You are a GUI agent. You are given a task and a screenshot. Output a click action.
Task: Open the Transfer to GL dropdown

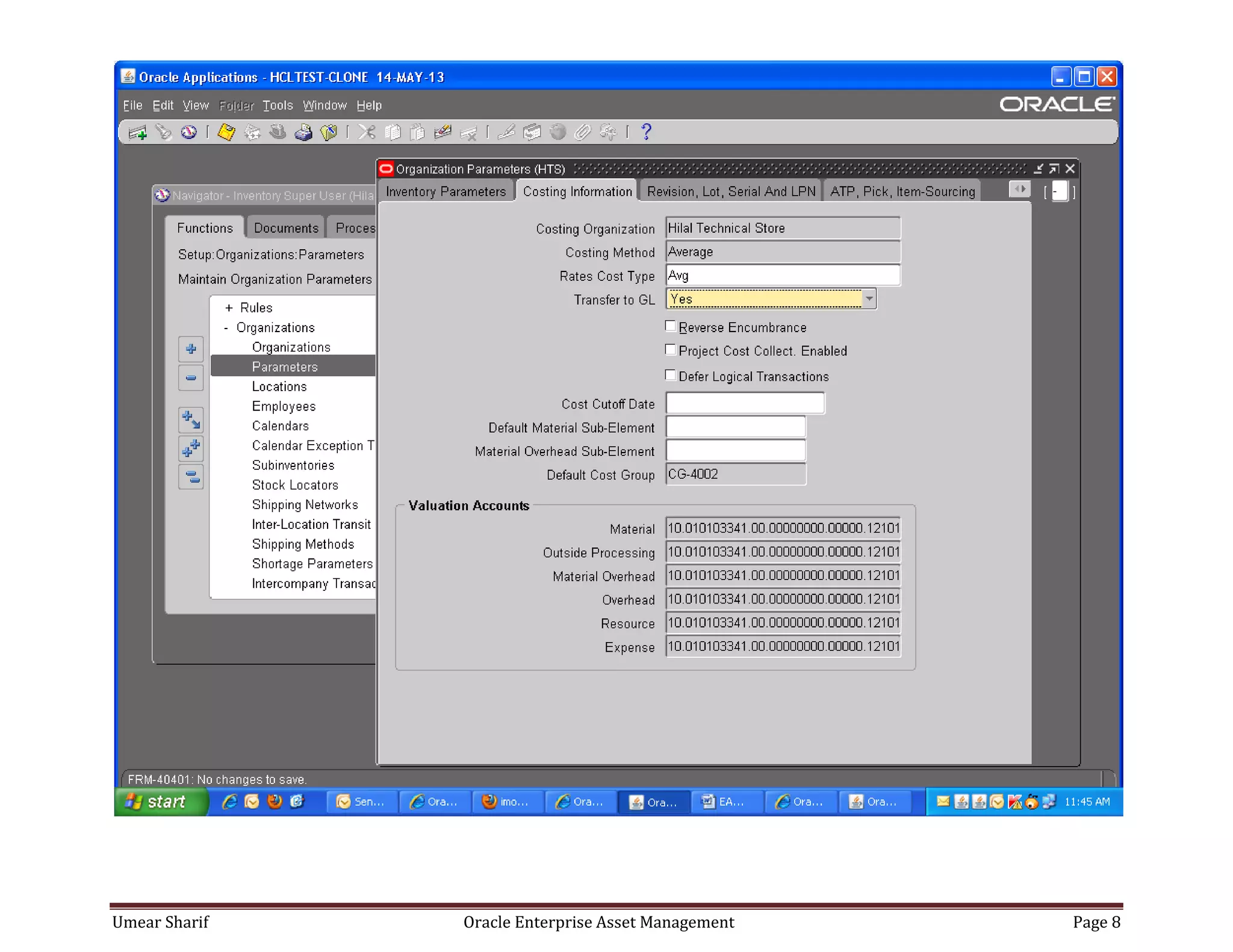tap(869, 298)
